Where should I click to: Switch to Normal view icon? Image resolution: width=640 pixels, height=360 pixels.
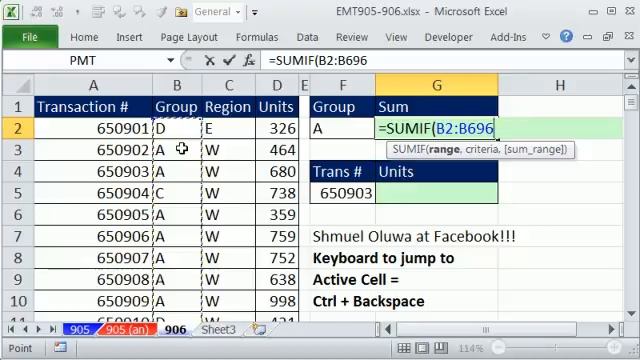pyautogui.click(x=404, y=348)
